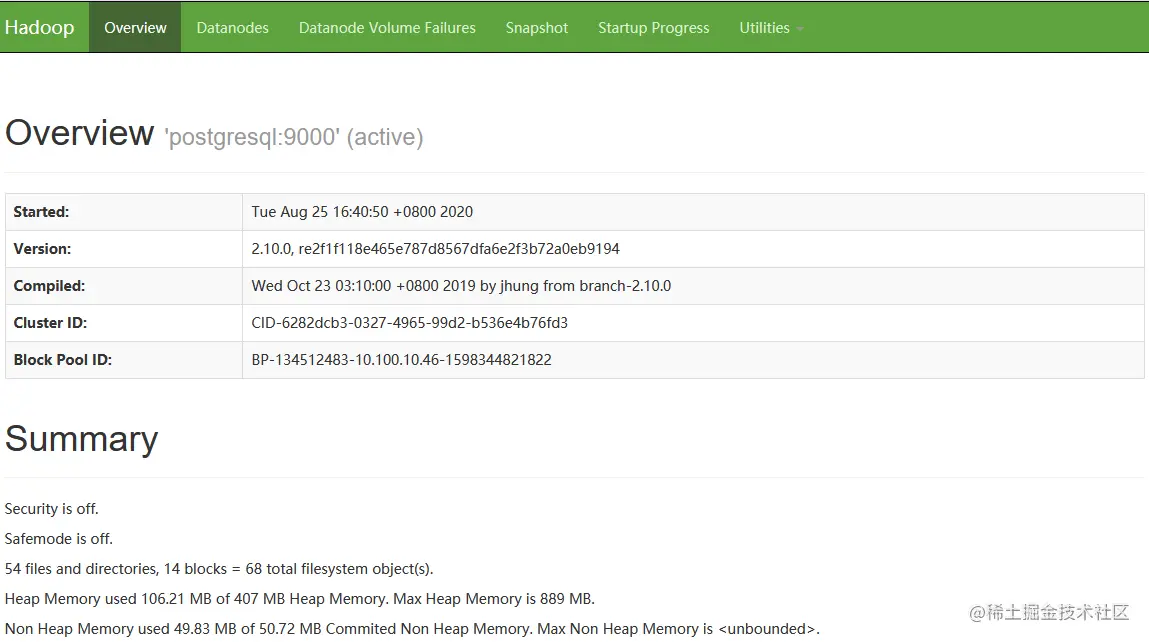Open the Startup Progress tab
Screen dimensions: 1149x642
pyautogui.click(x=654, y=27)
